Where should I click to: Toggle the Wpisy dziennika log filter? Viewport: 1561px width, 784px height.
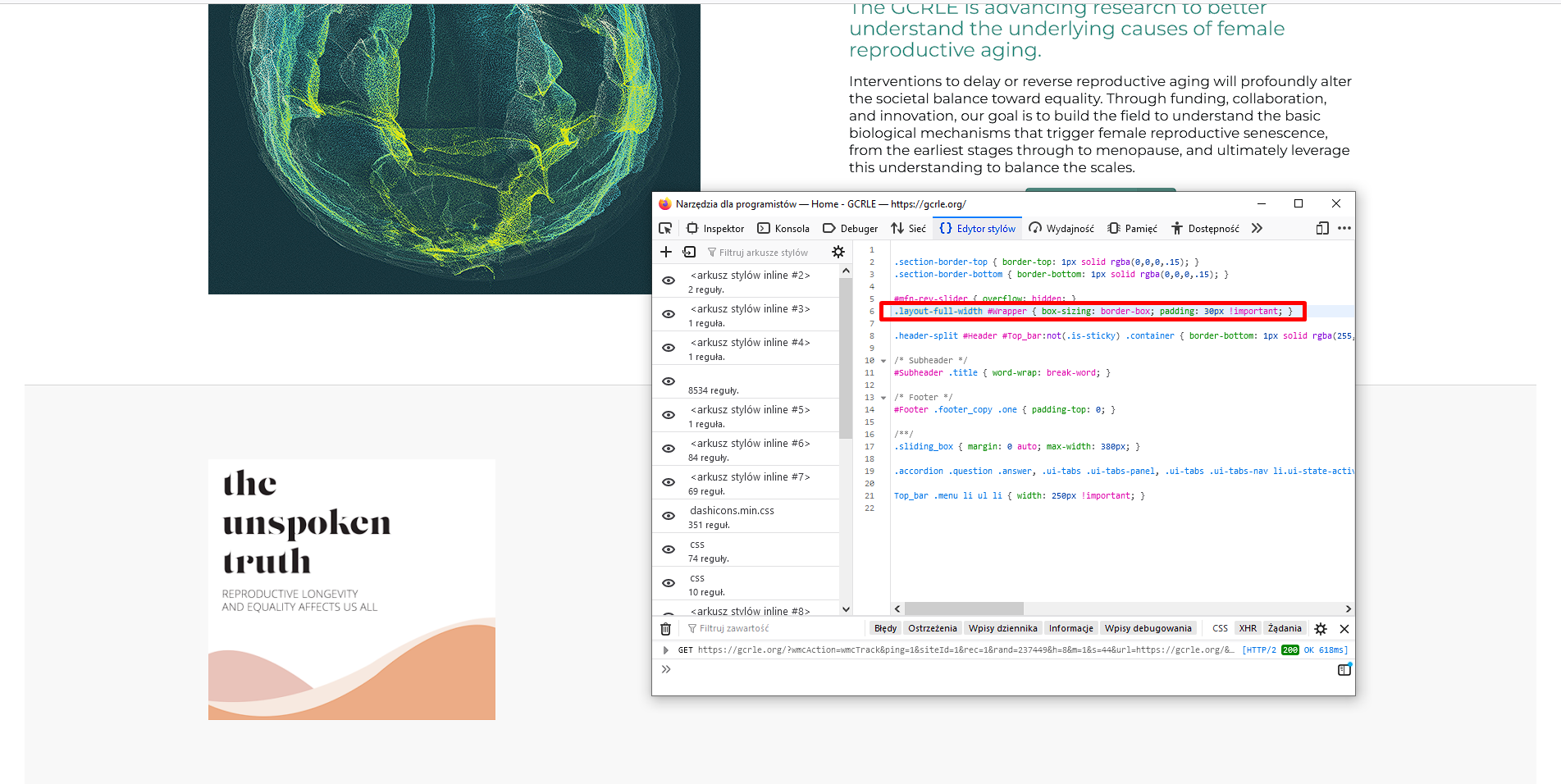pos(1002,628)
